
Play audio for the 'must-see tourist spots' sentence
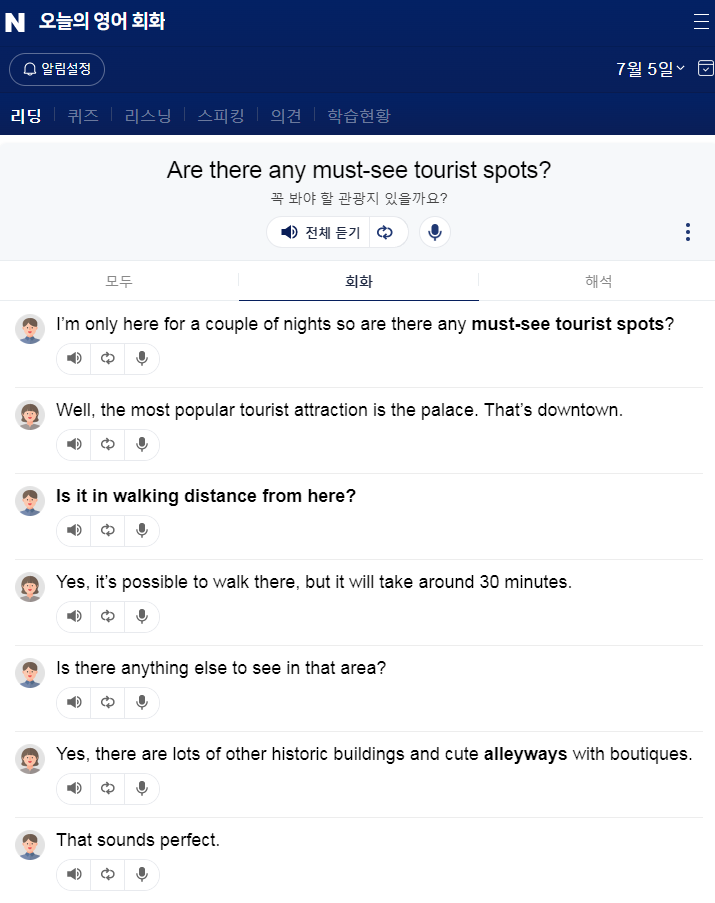[74, 358]
